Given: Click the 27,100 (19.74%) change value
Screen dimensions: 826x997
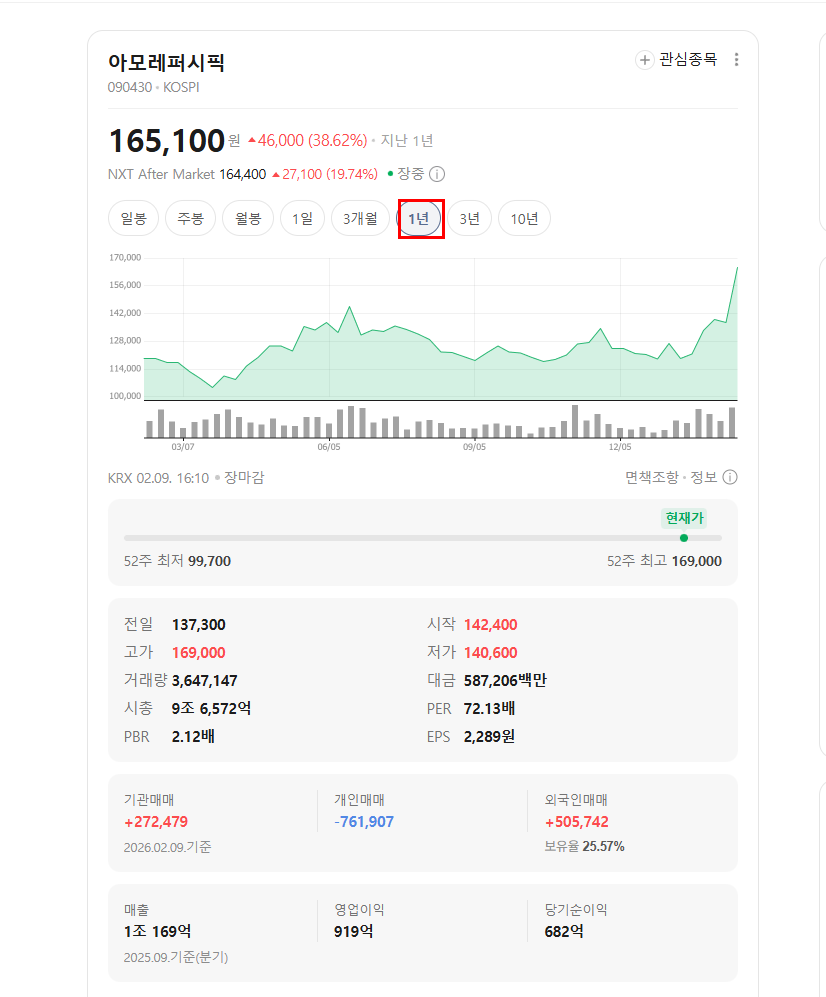Looking at the screenshot, I should [325, 174].
